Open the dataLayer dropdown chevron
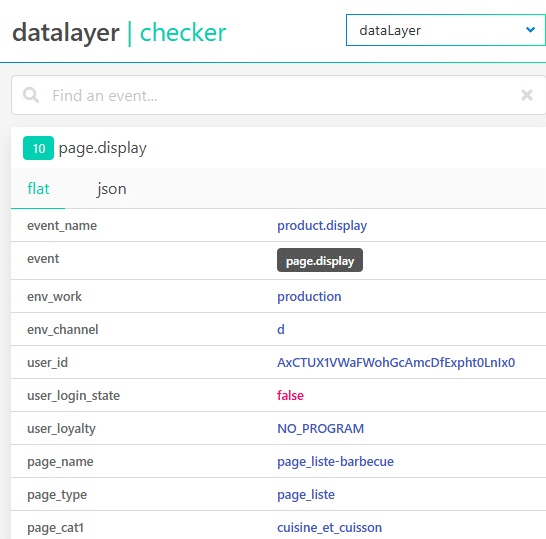 (530, 30)
